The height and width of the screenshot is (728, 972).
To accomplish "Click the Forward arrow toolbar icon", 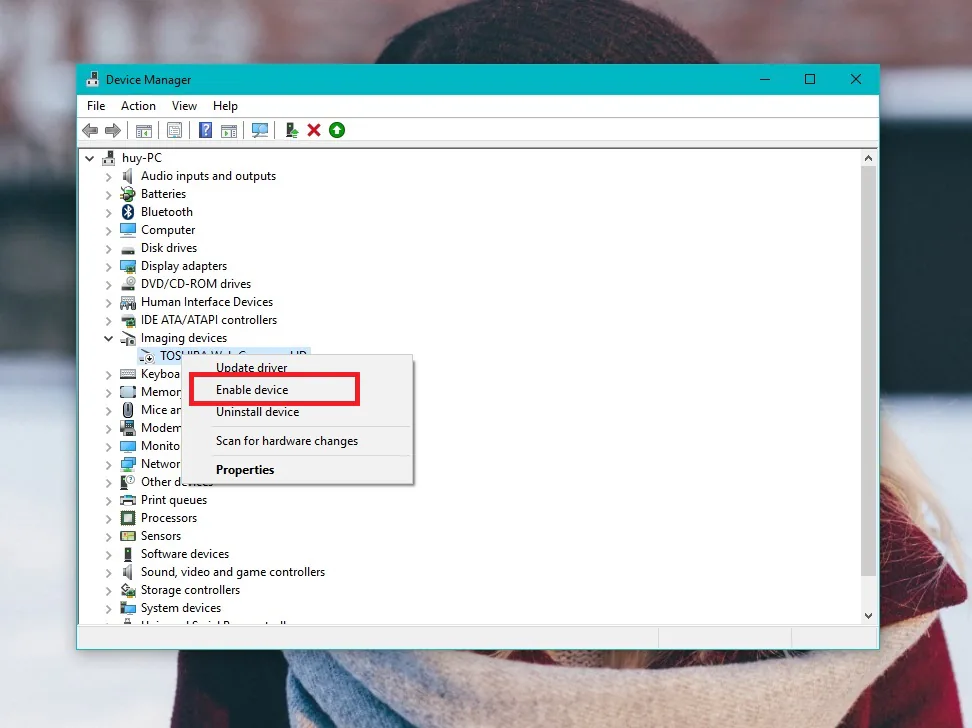I will click(x=113, y=130).
